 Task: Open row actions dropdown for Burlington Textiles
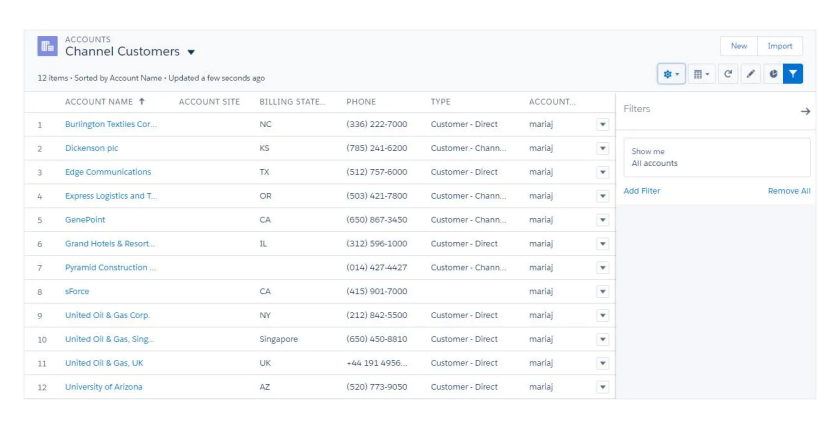602,125
